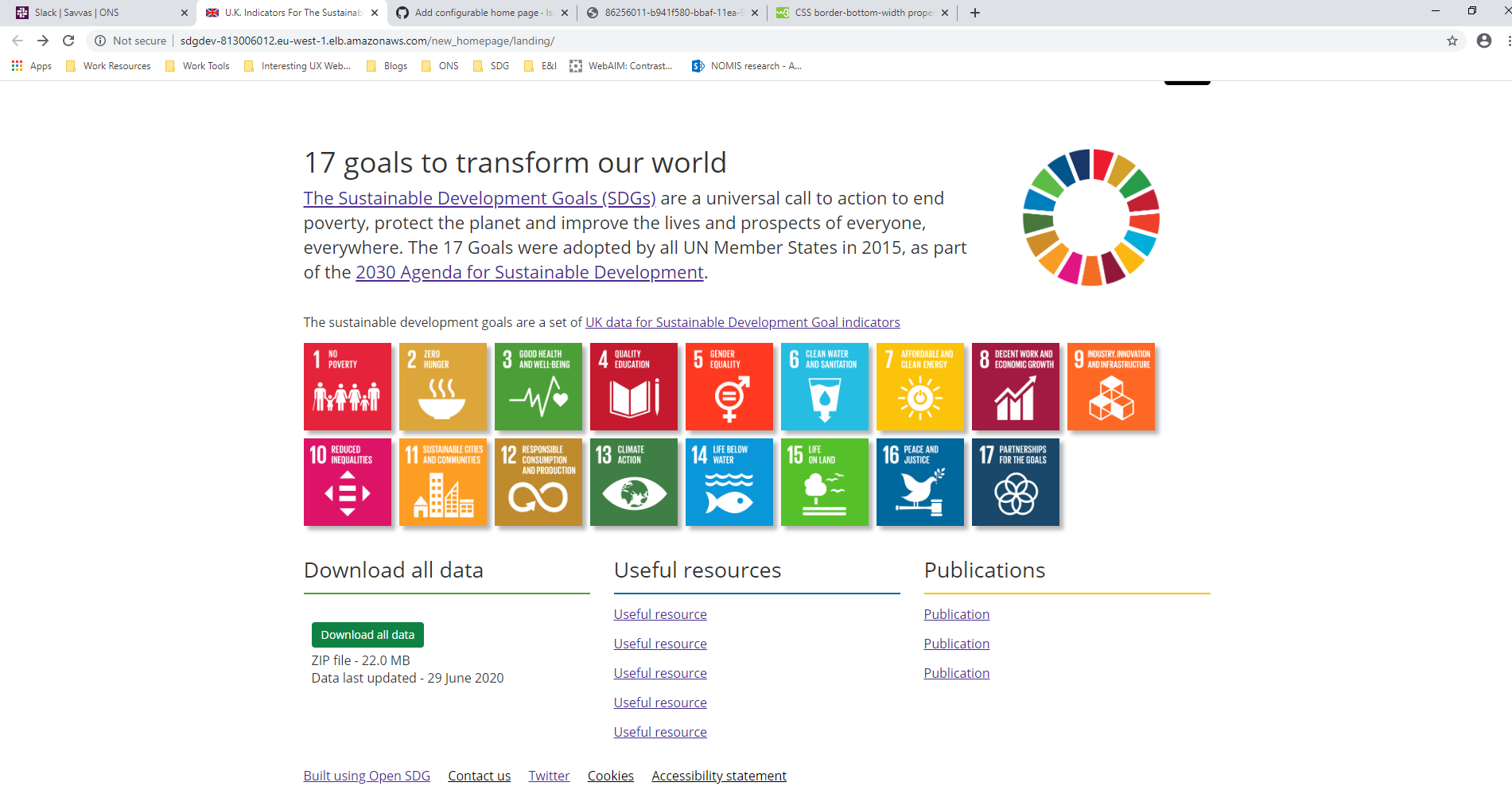
Task: Open Clean Water and Sanitation tile
Action: tap(825, 387)
